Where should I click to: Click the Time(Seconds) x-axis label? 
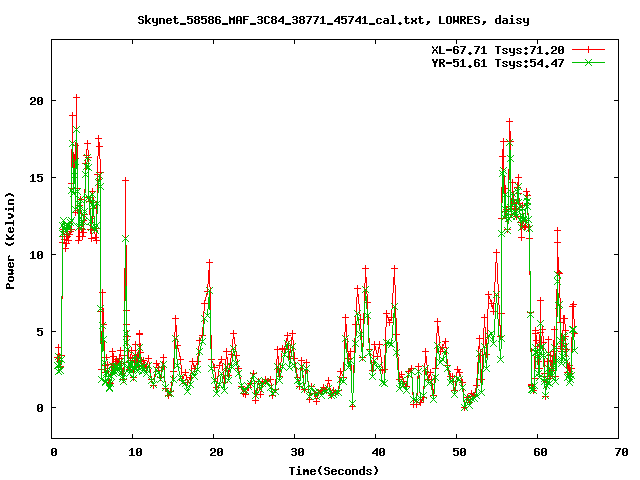tap(333, 471)
